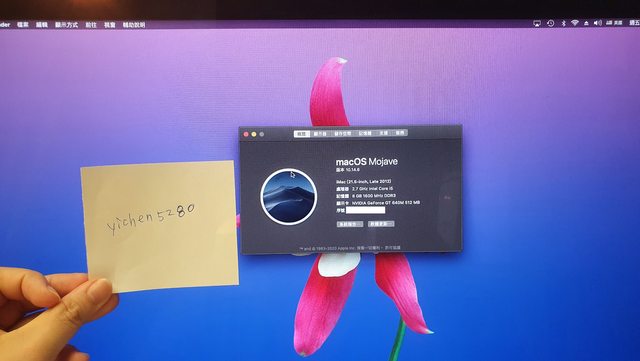
Task: Switch to the 服務 (Service) tab
Action: coord(400,133)
